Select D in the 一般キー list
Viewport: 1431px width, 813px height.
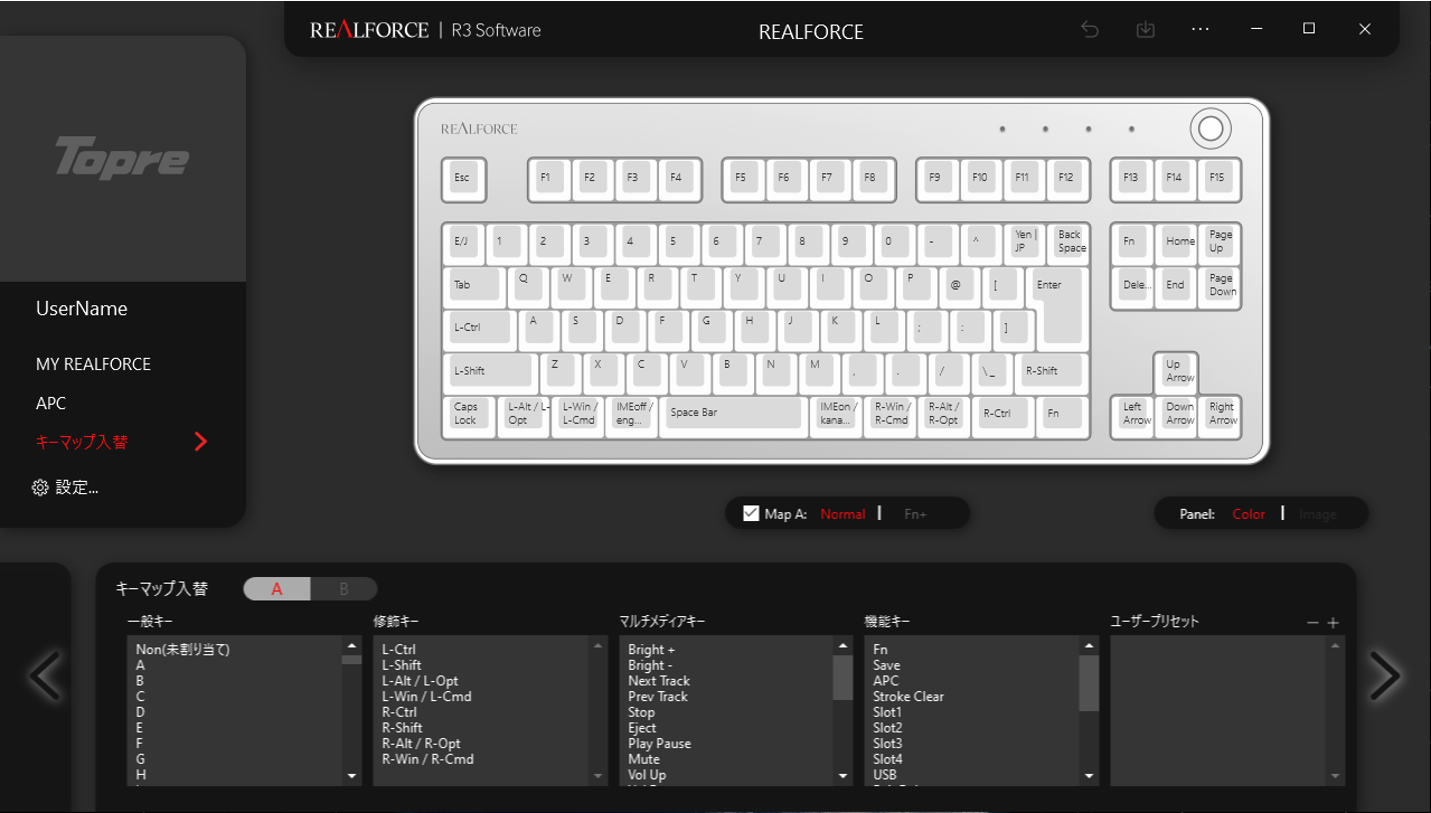click(x=141, y=712)
